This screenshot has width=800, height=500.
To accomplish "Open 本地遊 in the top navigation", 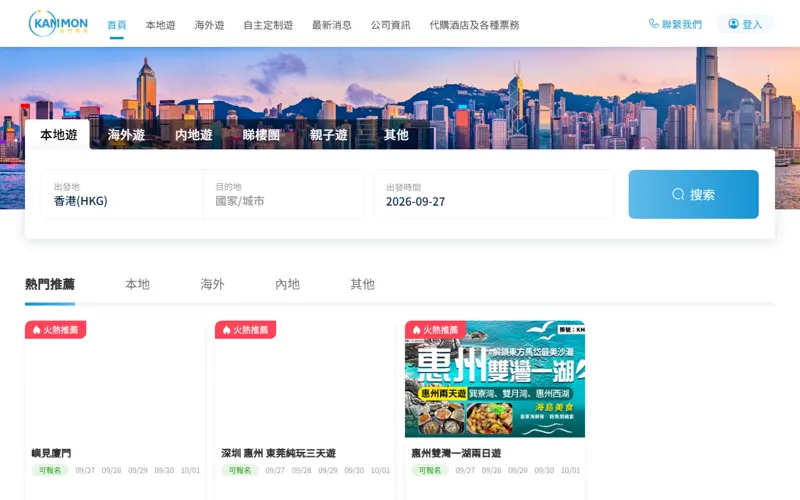I will [x=160, y=25].
